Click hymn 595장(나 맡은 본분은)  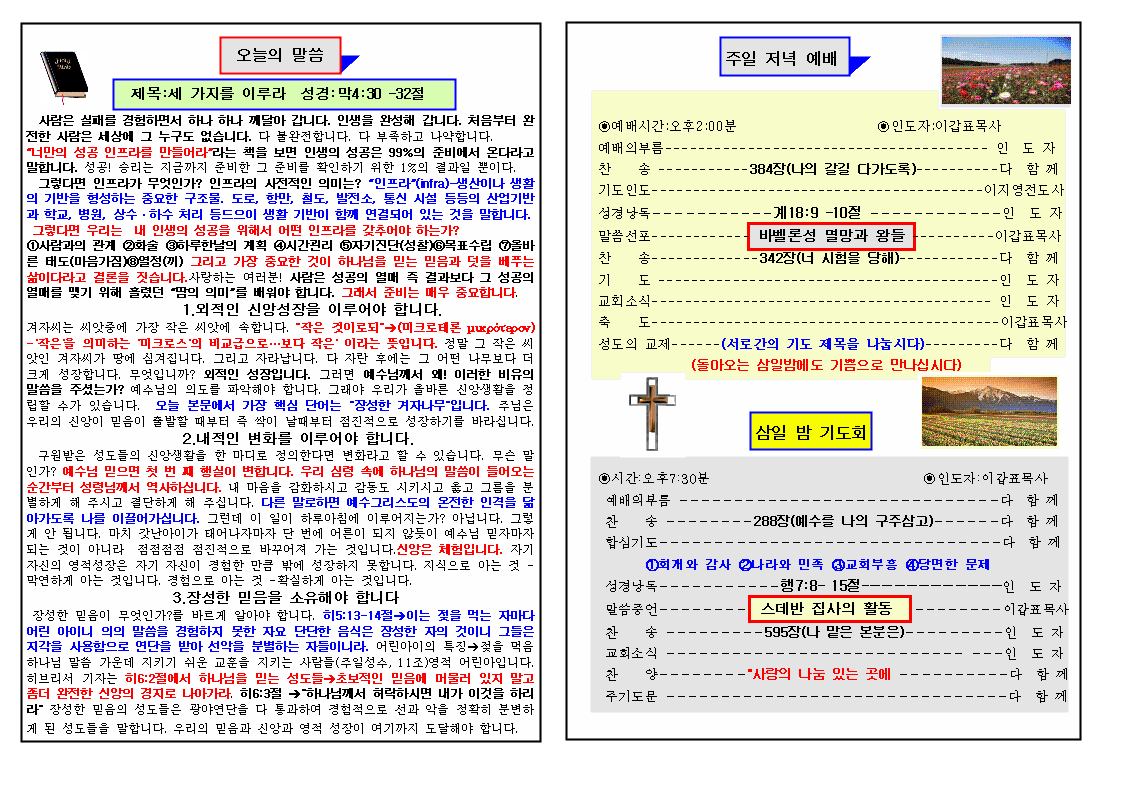(x=834, y=631)
